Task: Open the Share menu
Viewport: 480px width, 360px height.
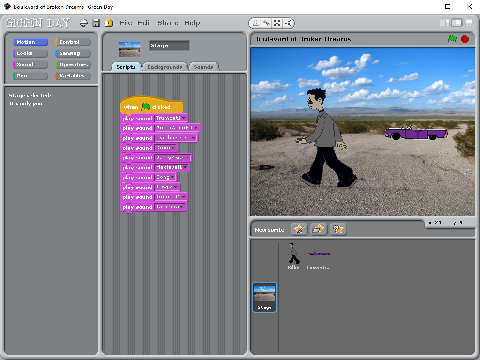Action: click(168, 23)
